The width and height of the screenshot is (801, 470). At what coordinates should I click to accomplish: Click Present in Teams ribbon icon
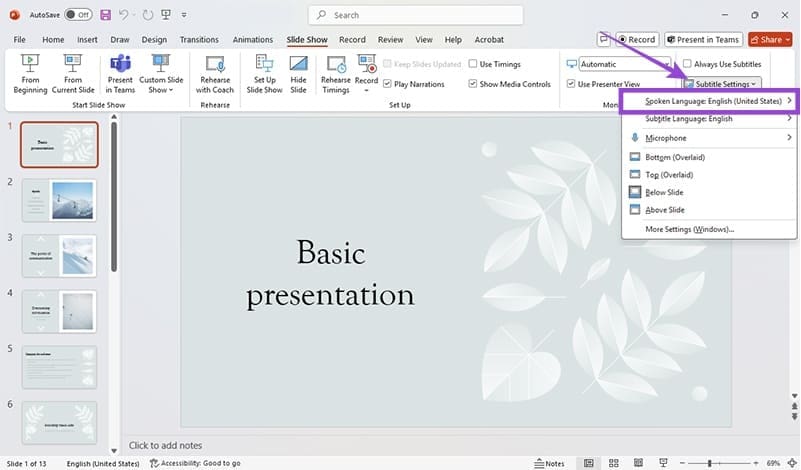pos(120,75)
